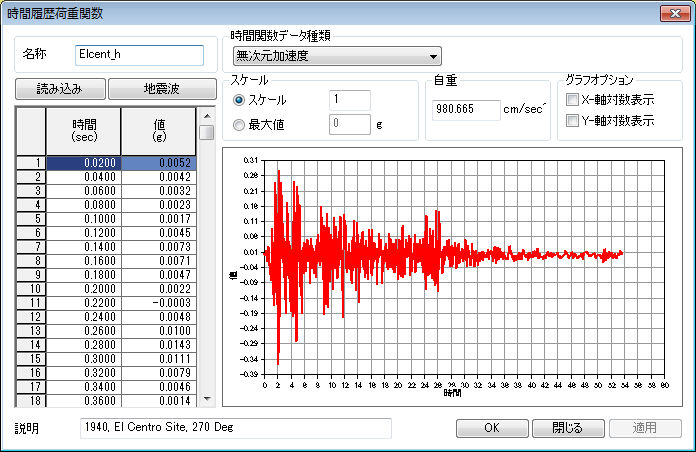696x452 pixels.
Task: Click the 最大値 value field showing 0
Action: [x=350, y=124]
